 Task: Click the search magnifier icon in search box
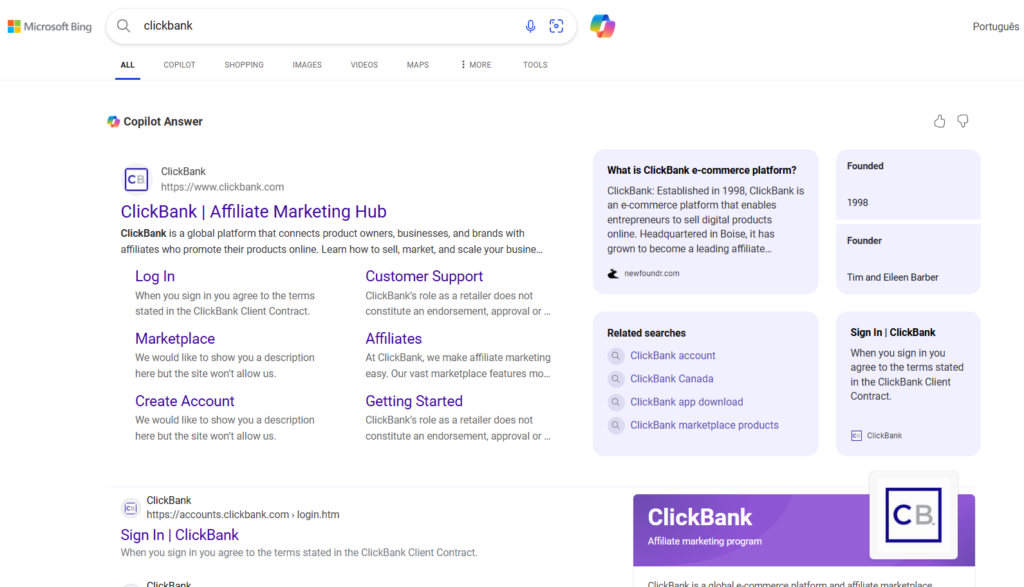[x=123, y=26]
